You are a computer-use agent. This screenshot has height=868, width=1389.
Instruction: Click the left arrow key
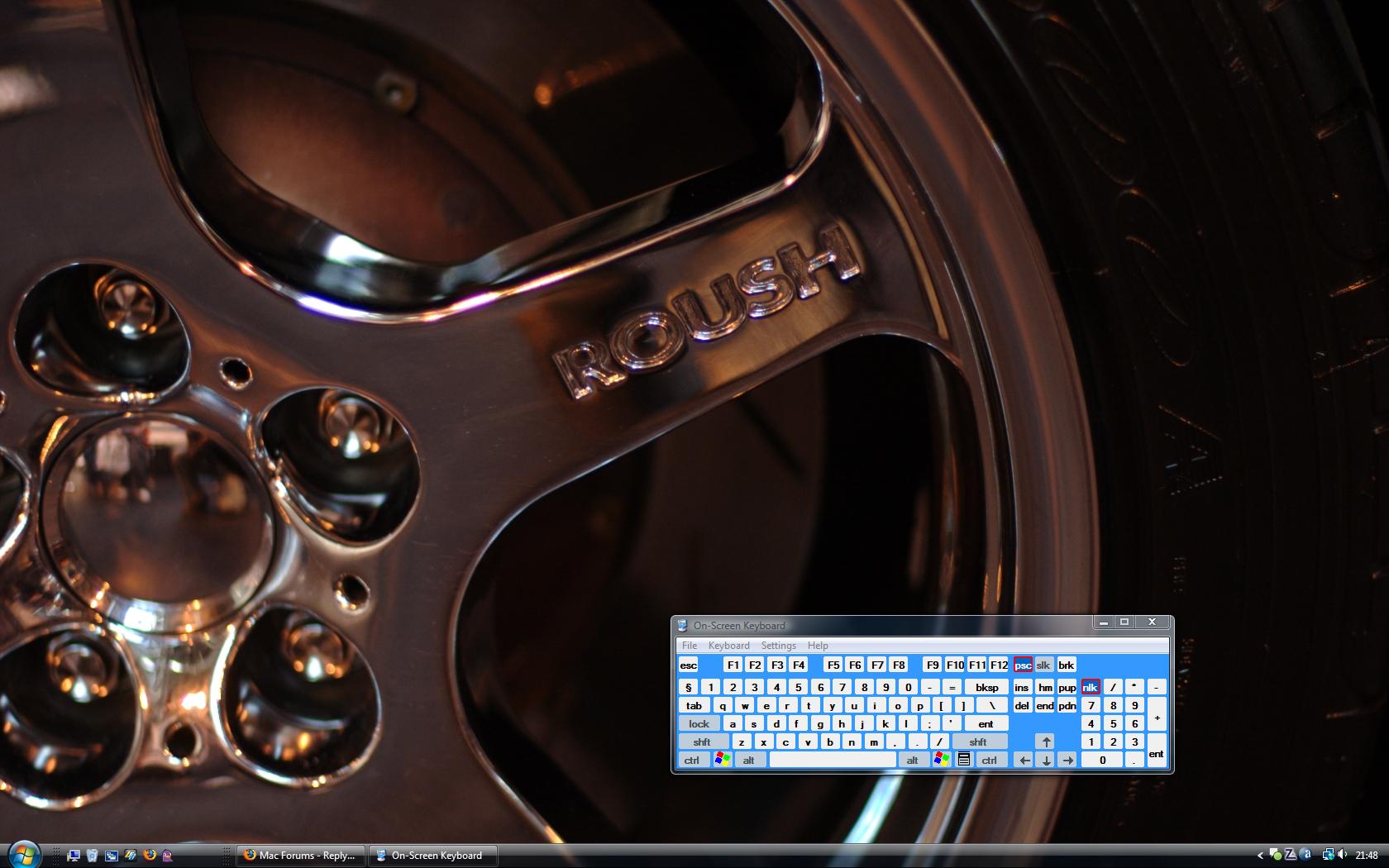coord(1024,760)
